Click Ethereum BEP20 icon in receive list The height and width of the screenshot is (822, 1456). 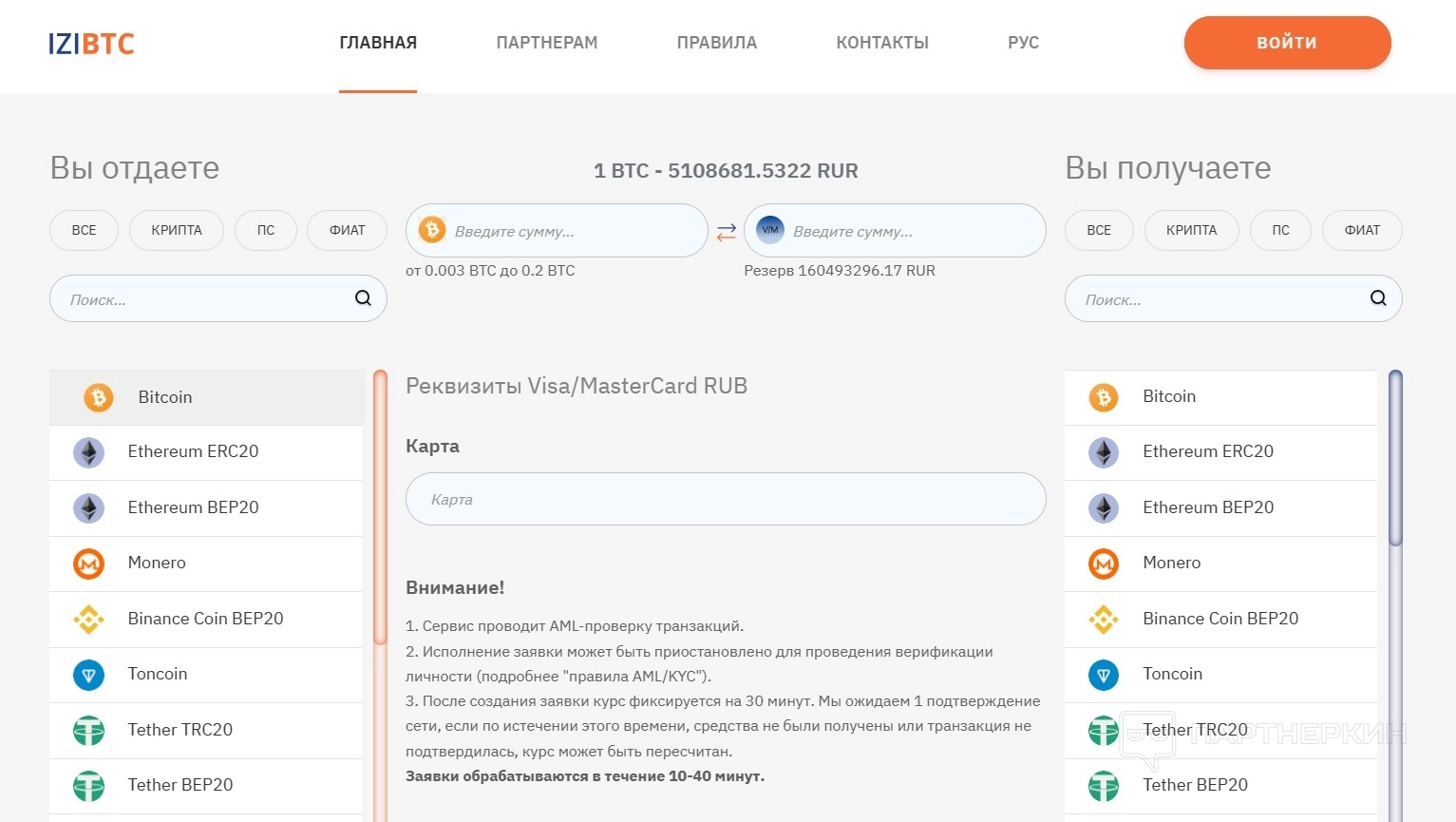point(1104,508)
